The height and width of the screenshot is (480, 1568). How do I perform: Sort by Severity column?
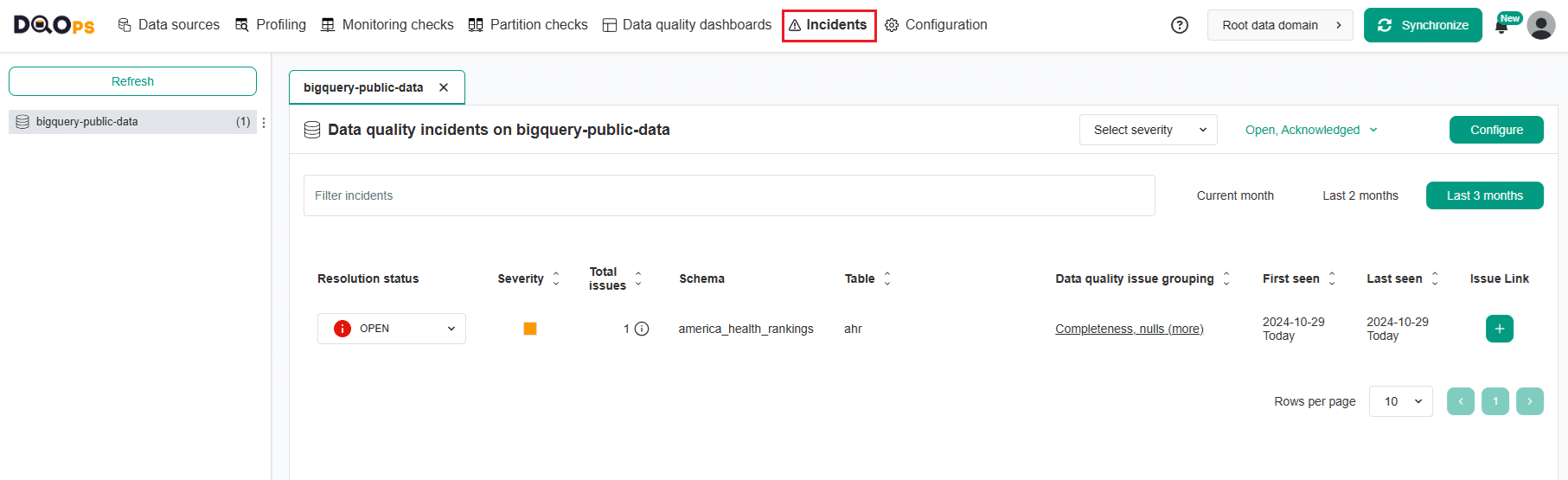pyautogui.click(x=556, y=278)
